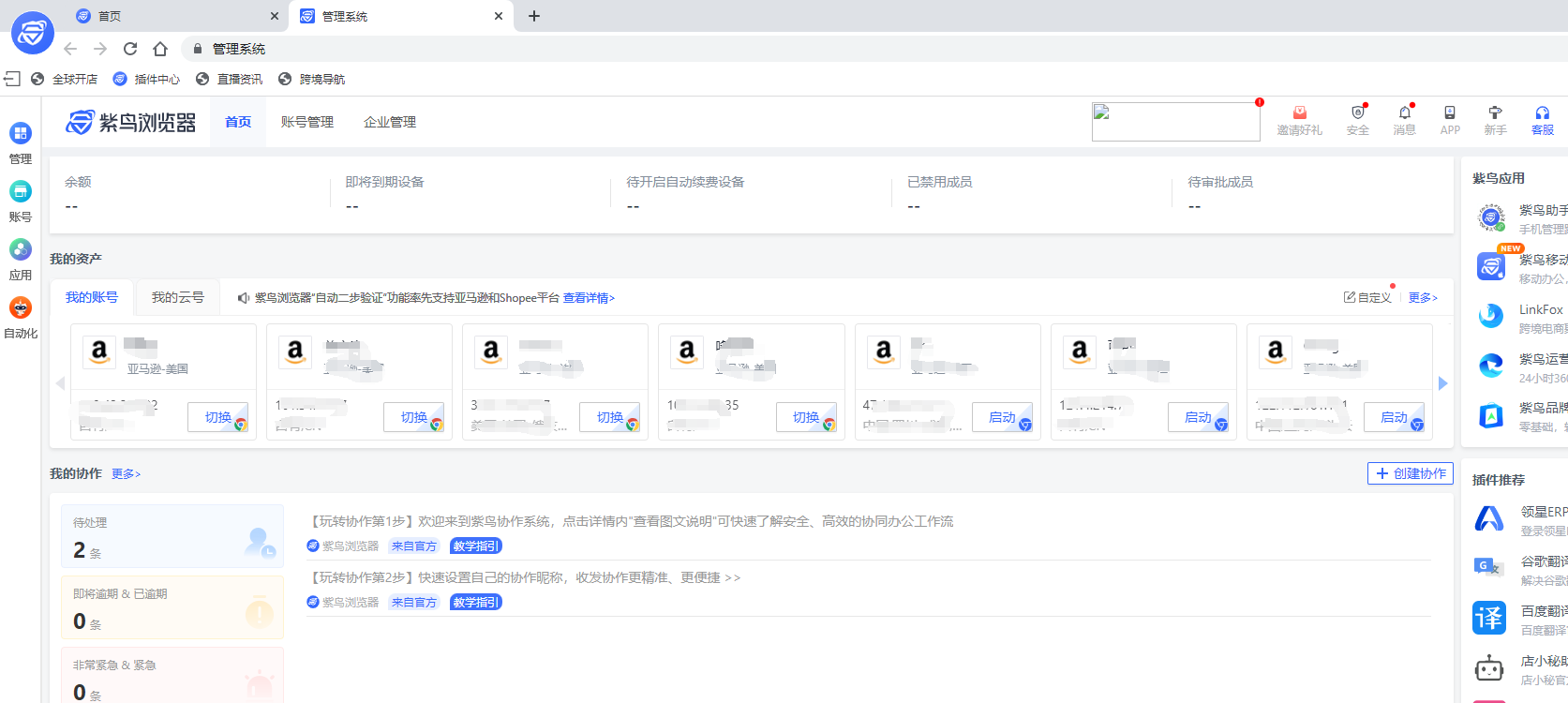Open the 管理 sidebar icon
This screenshot has height=703, width=1568.
coord(21,134)
